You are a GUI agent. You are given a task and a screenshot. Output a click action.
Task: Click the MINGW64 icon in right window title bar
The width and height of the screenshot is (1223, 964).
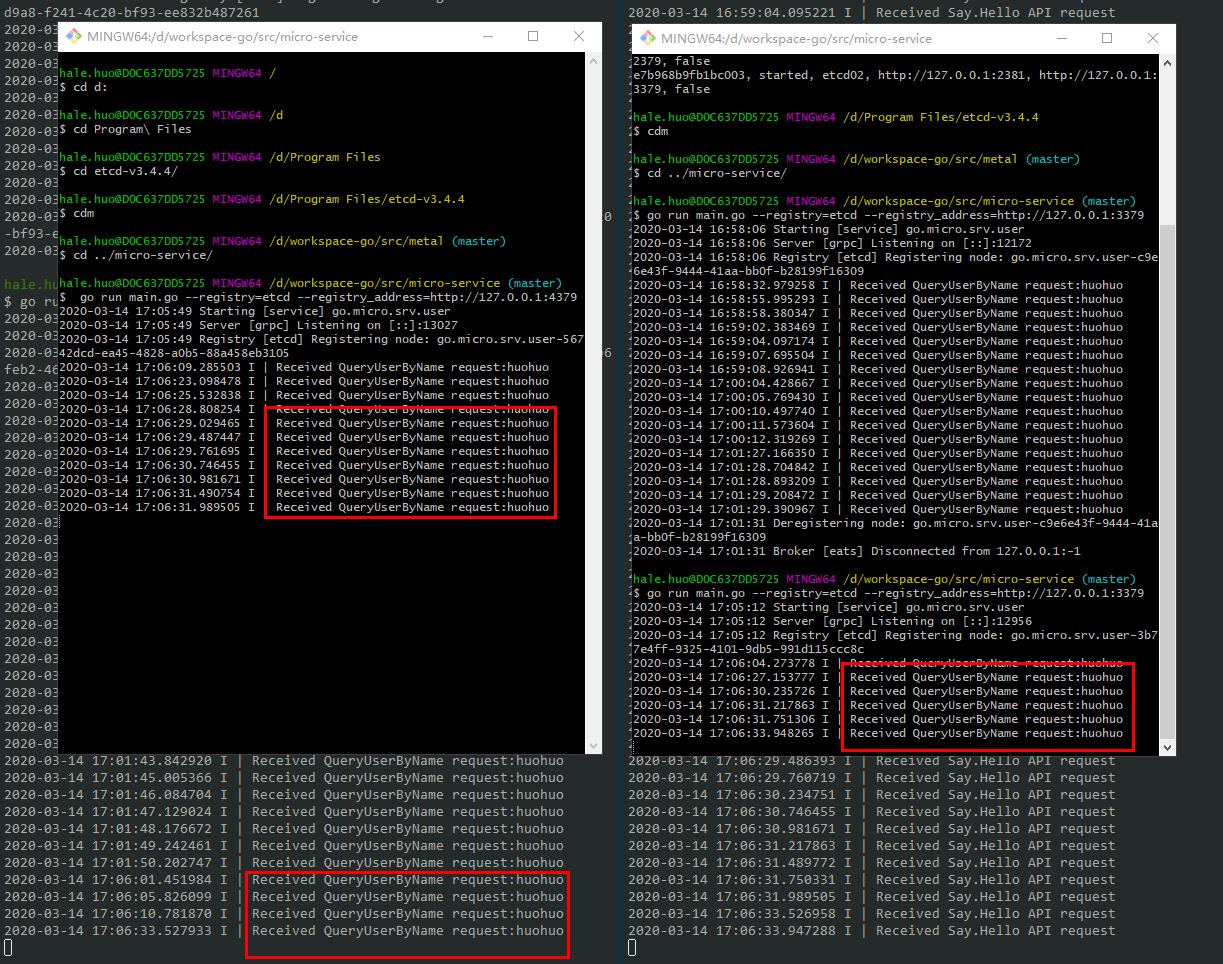tap(648, 38)
